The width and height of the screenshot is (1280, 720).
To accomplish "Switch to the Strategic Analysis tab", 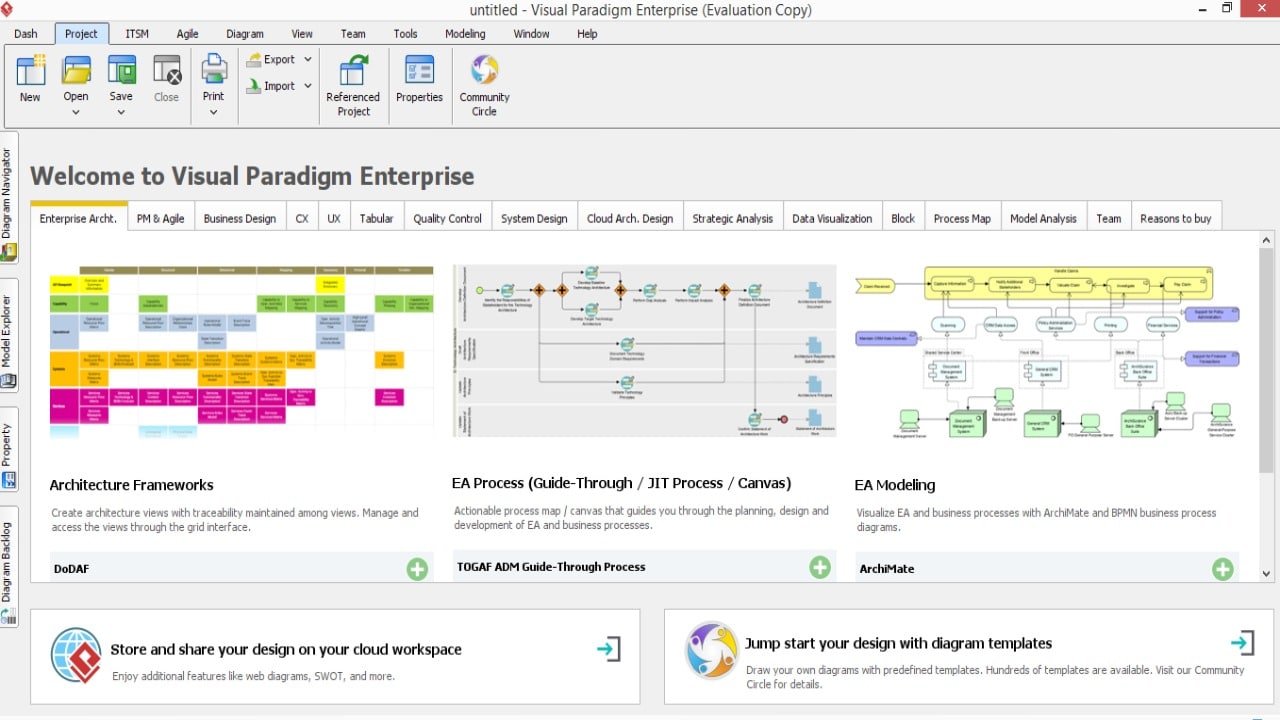I will [732, 217].
